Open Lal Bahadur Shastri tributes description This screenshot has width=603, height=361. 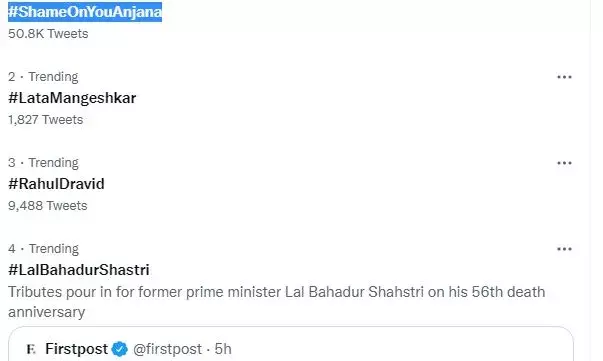pyautogui.click(x=277, y=302)
